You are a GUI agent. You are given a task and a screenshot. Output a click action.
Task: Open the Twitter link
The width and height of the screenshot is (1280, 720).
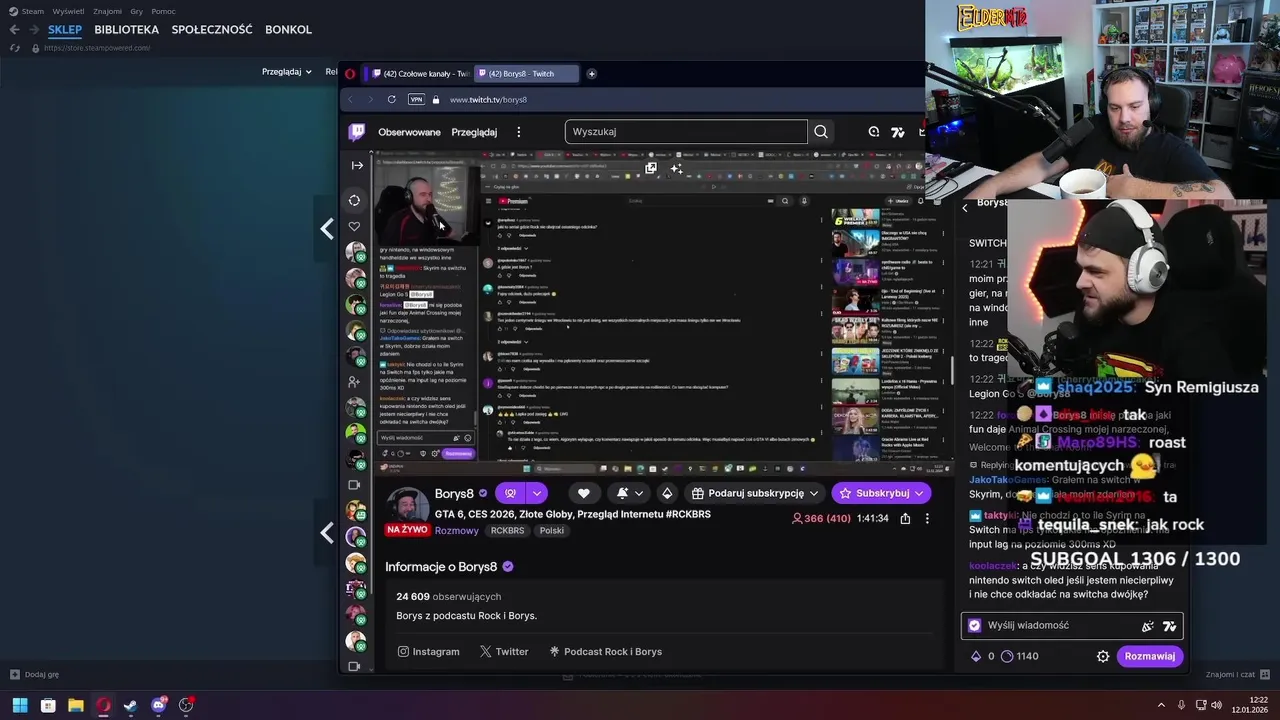click(x=504, y=651)
